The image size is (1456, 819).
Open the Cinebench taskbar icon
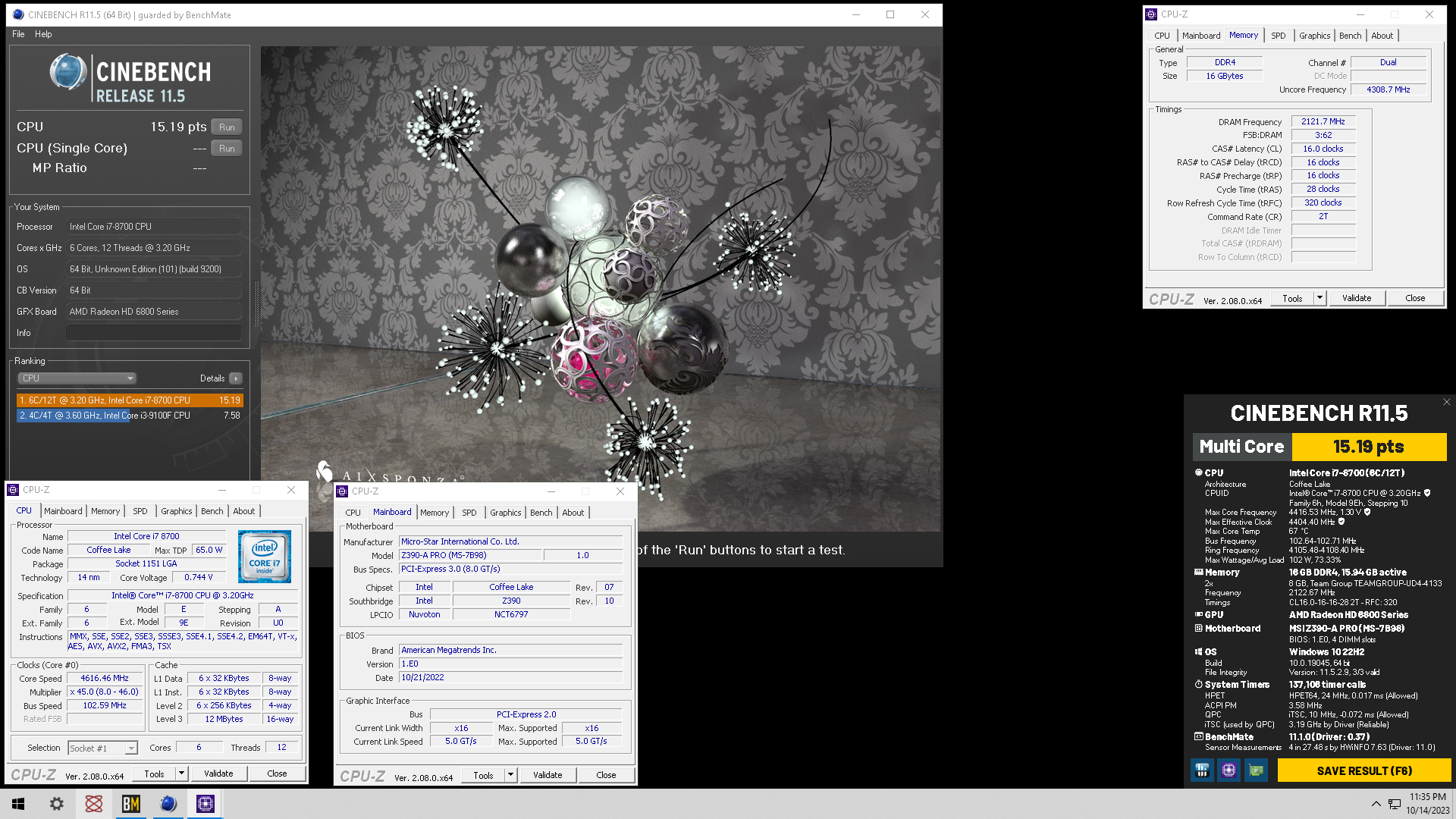[x=168, y=804]
